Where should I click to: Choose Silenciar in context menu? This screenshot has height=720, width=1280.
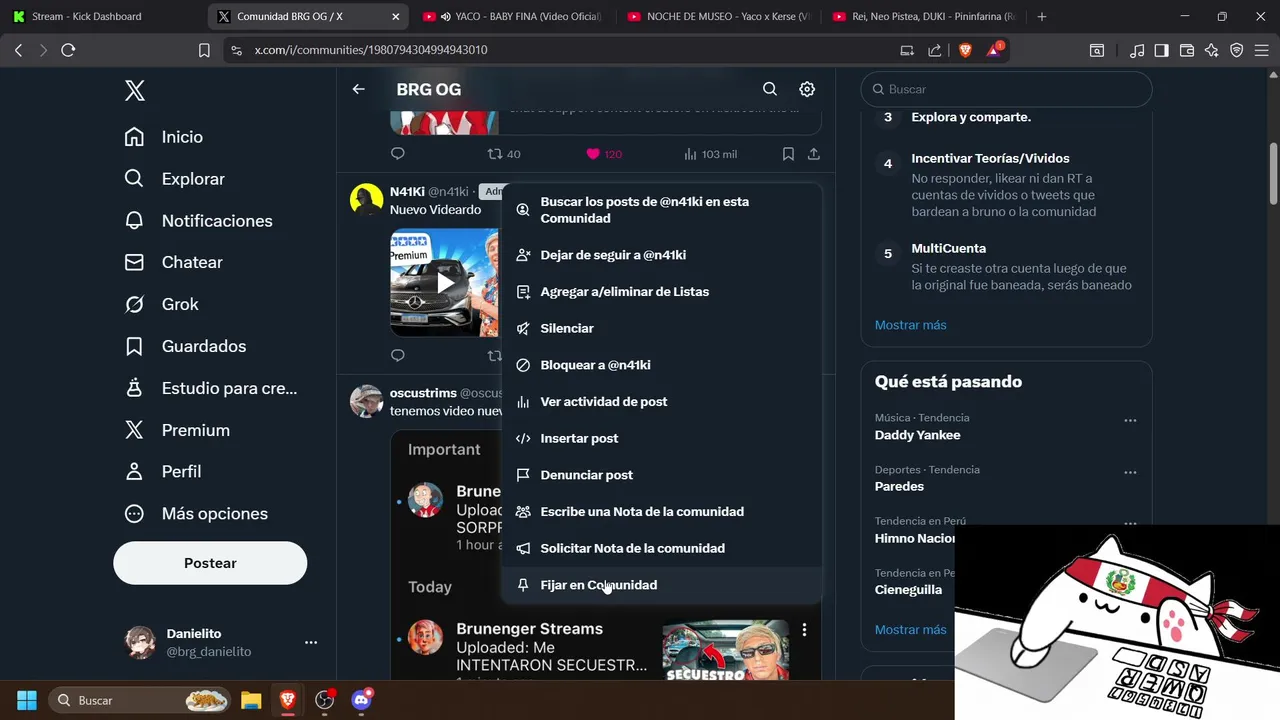coord(661,328)
